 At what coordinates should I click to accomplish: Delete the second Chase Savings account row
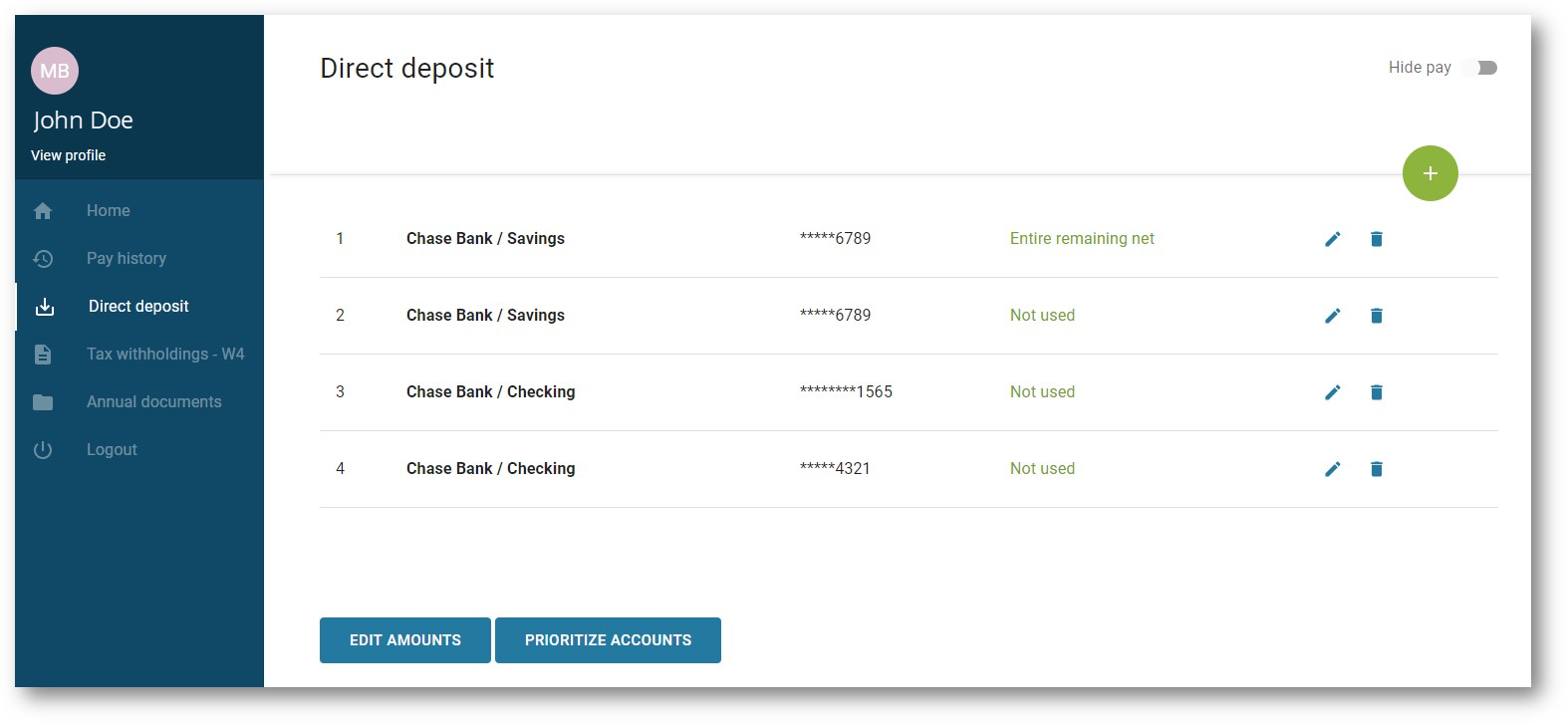1376,316
